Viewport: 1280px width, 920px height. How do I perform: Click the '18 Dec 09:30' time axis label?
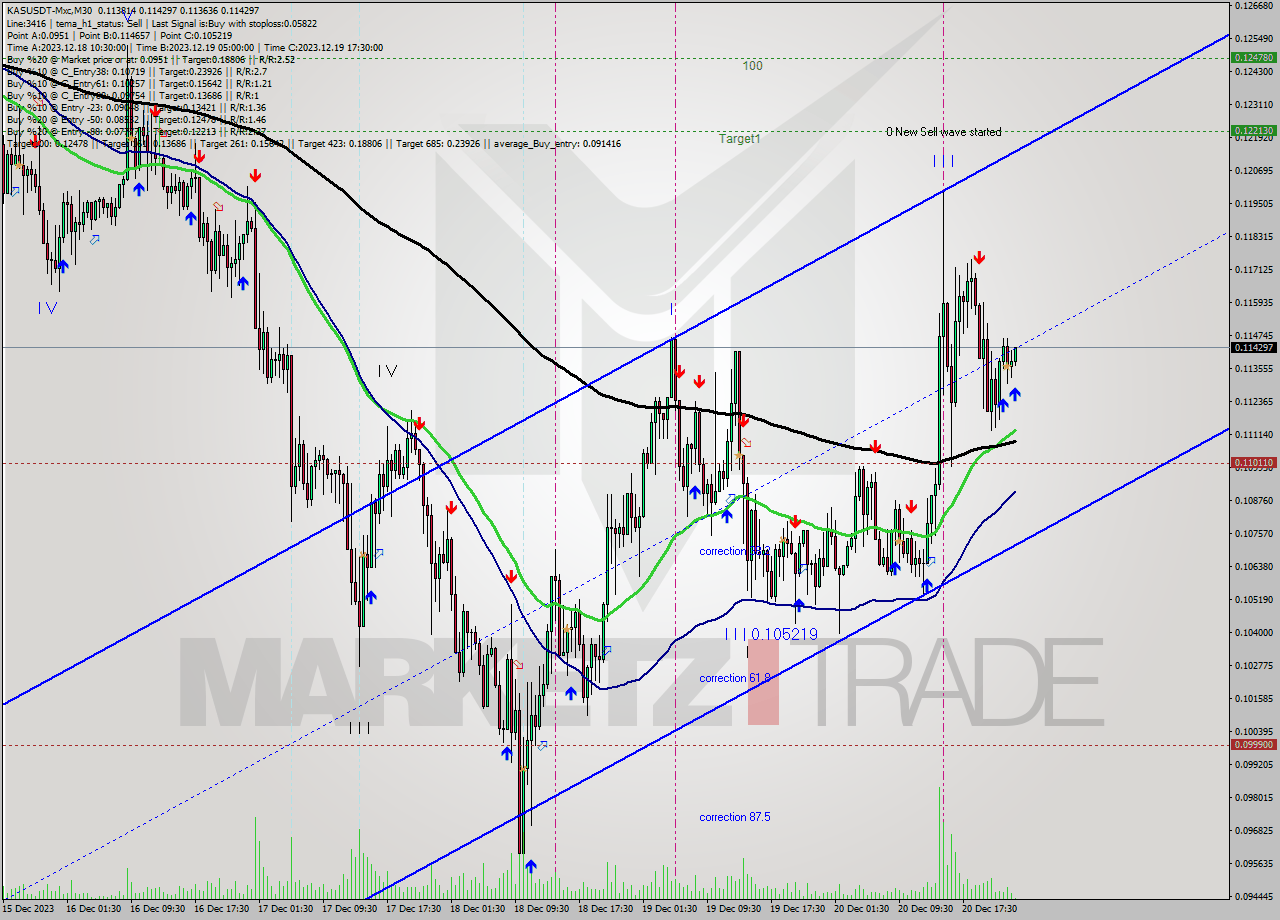[x=544, y=909]
